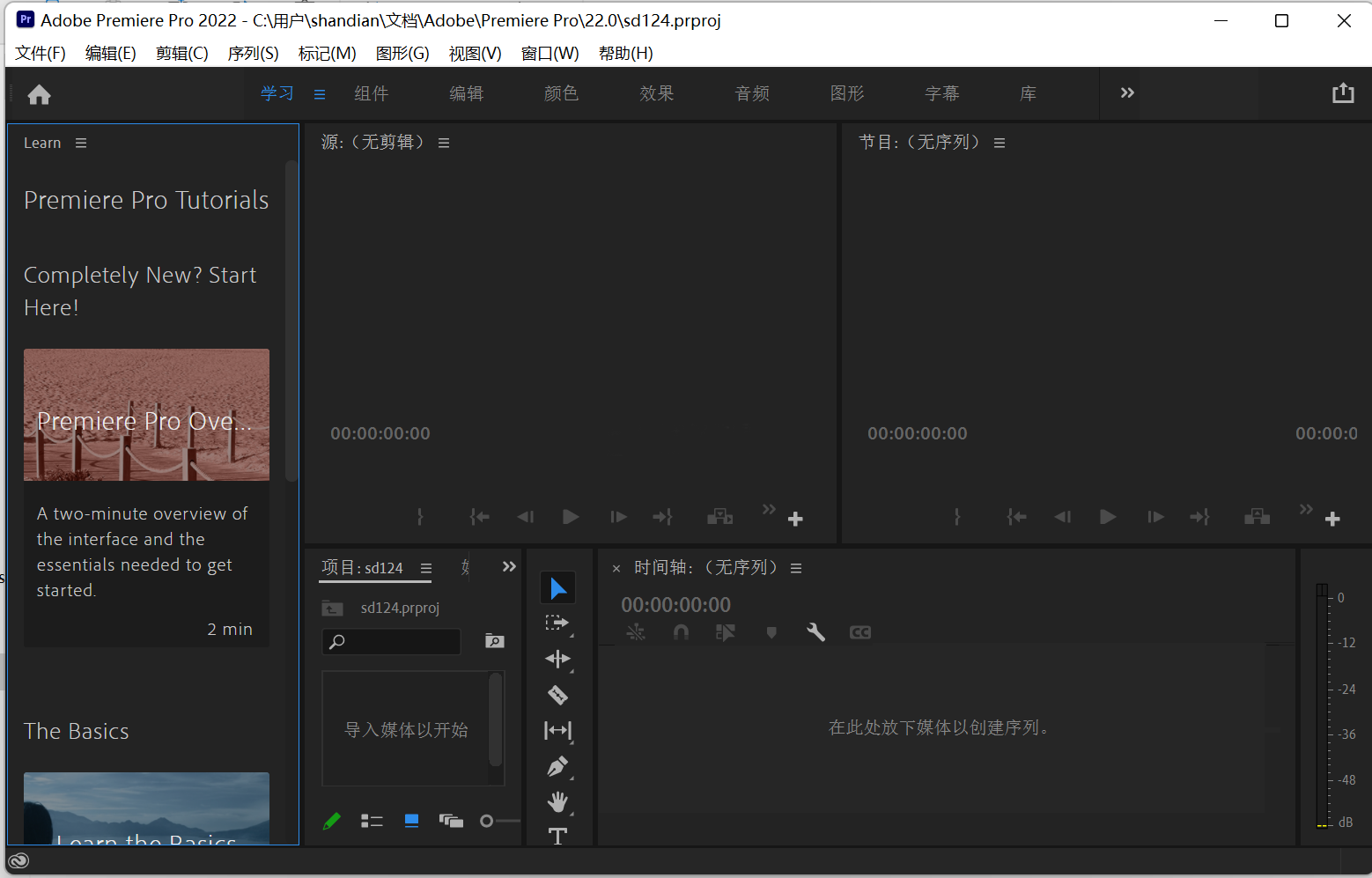Open the Premiere Pro Overview tutorial thumbnail
Viewport: 1372px width, 878px height.
146,414
